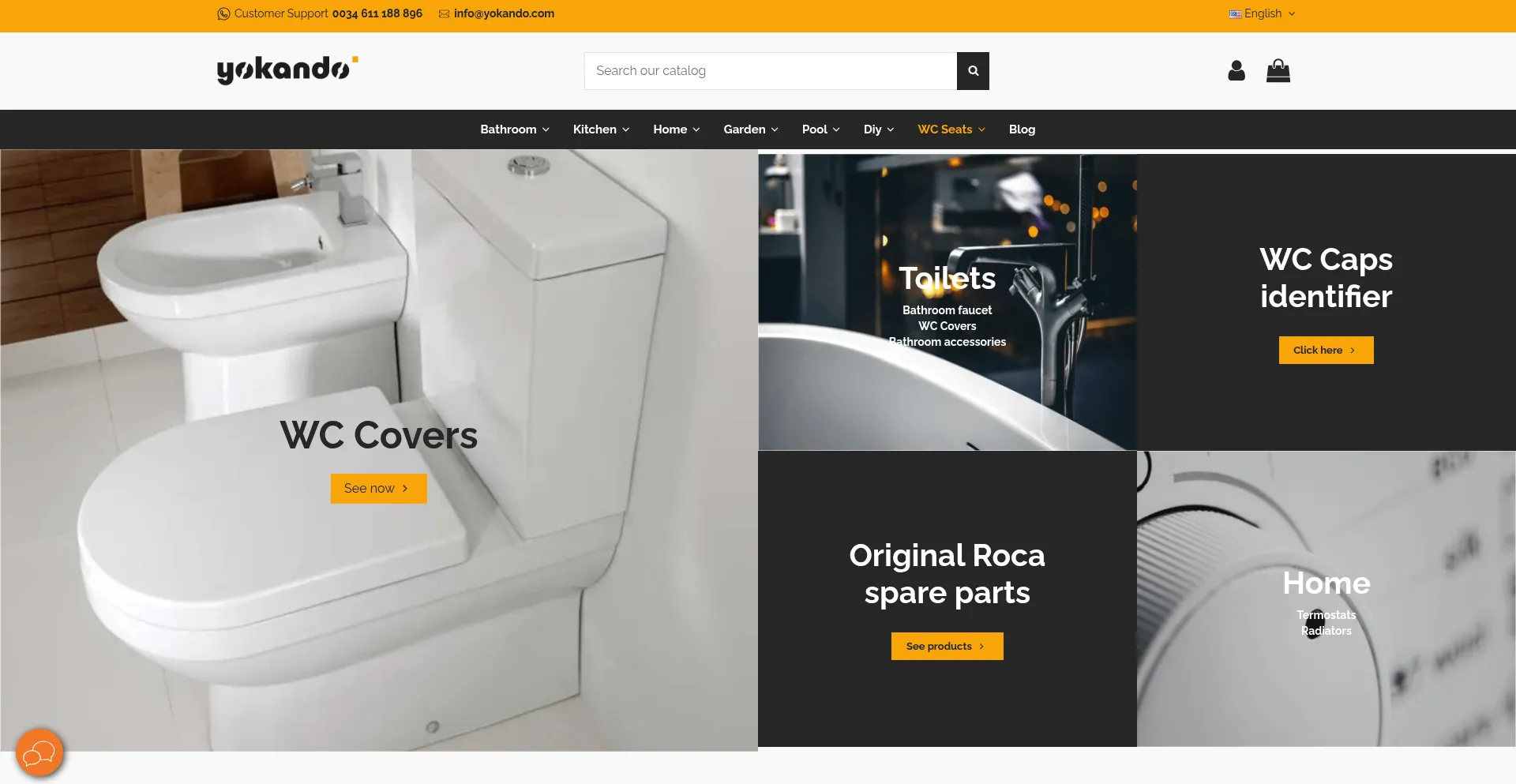Open the orange live chat bubble
Screen dimensions: 1516x784
coord(39,754)
